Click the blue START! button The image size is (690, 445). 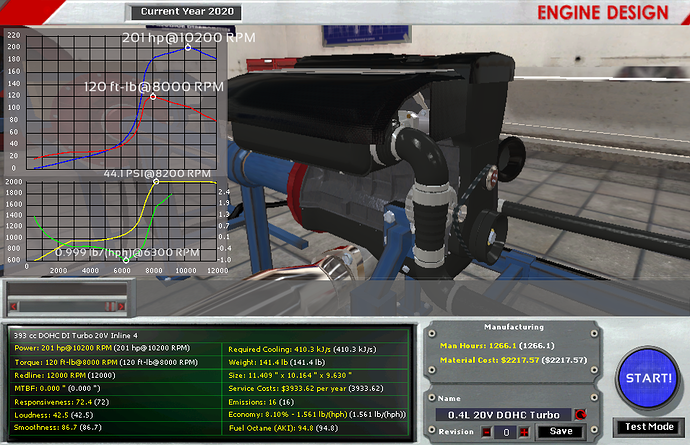point(649,378)
